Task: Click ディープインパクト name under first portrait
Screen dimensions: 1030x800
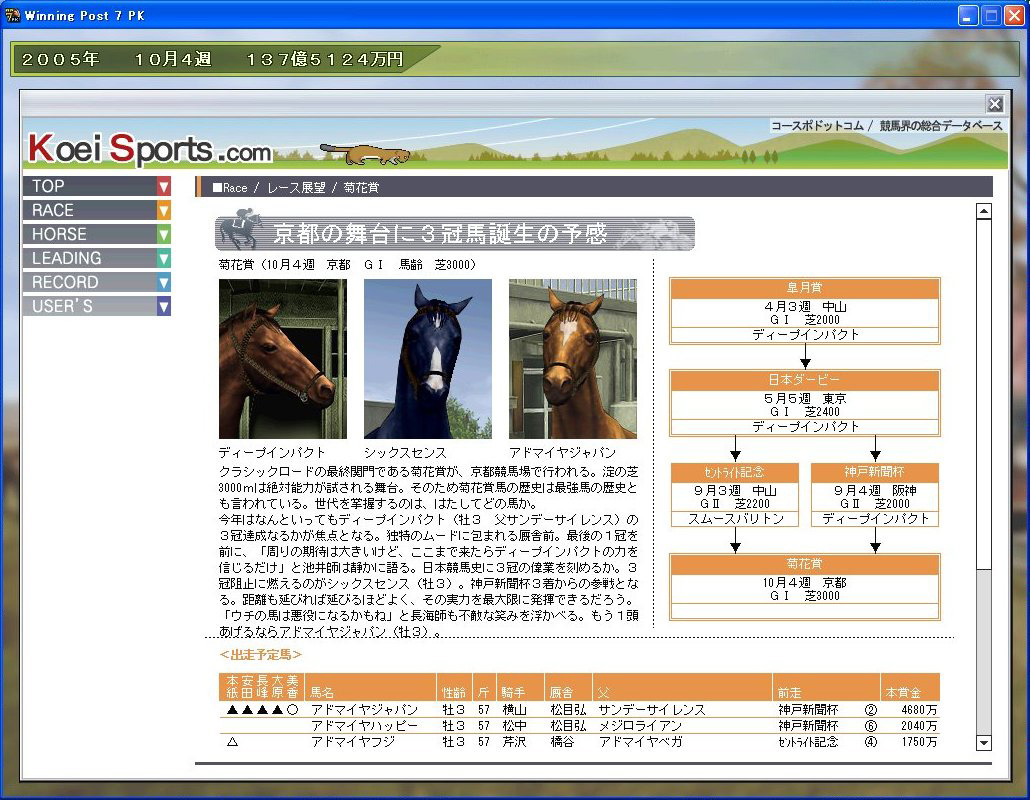Action: point(272,453)
